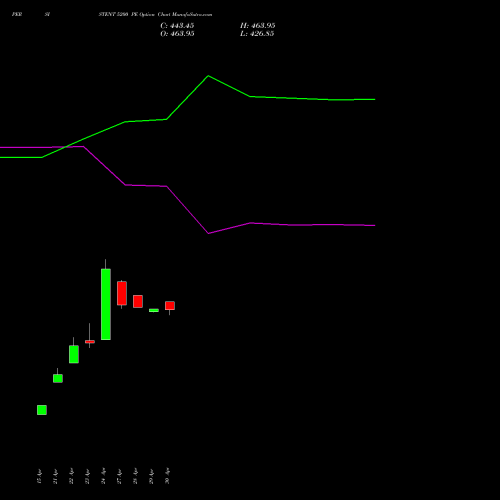Click the close value C: 443.45
The height and width of the screenshot is (500, 500).
point(177,26)
